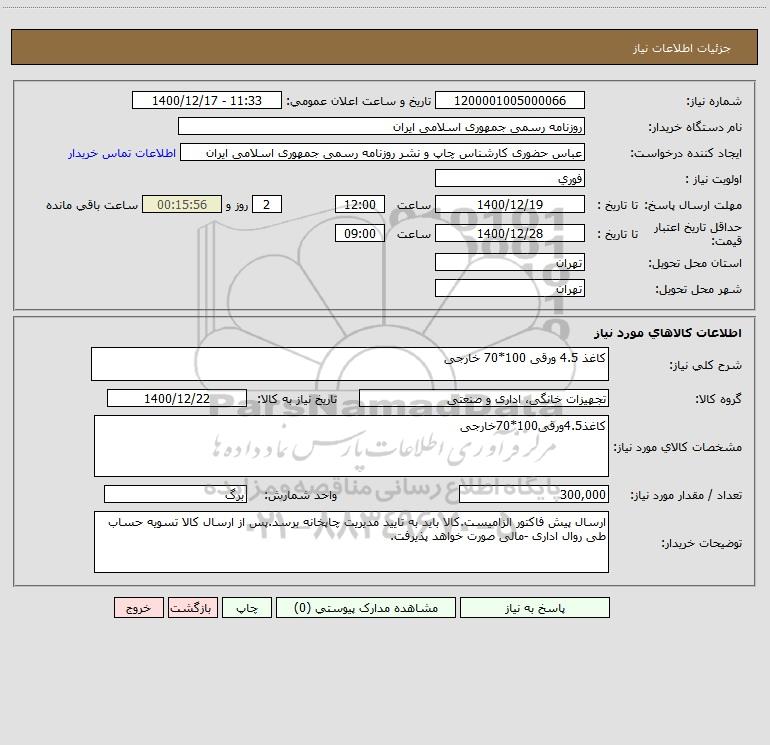The height and width of the screenshot is (745, 770).
Task: Click the remaining time countdown 00:15:56
Action: click(182, 204)
